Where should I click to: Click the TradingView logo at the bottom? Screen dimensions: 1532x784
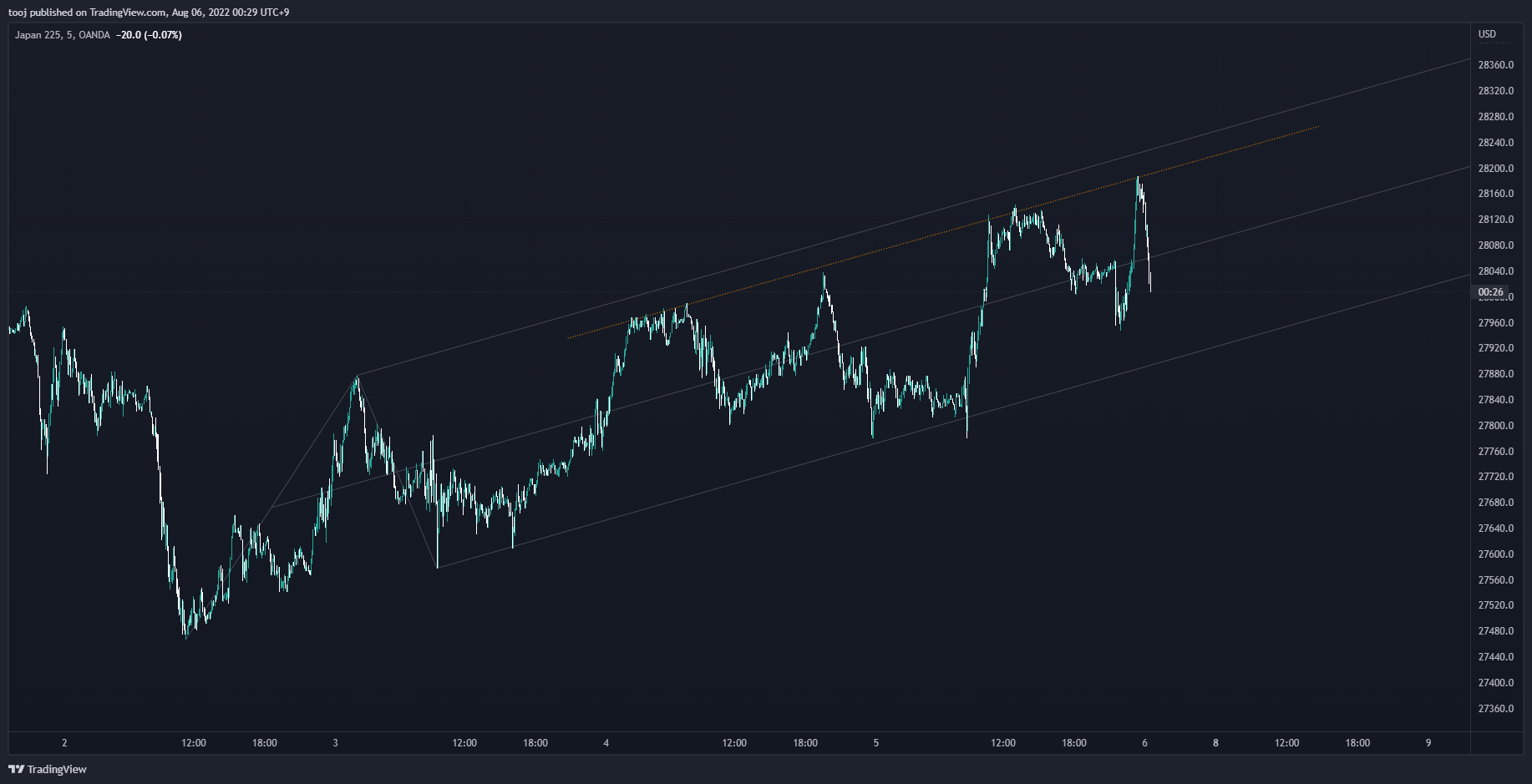(x=48, y=769)
